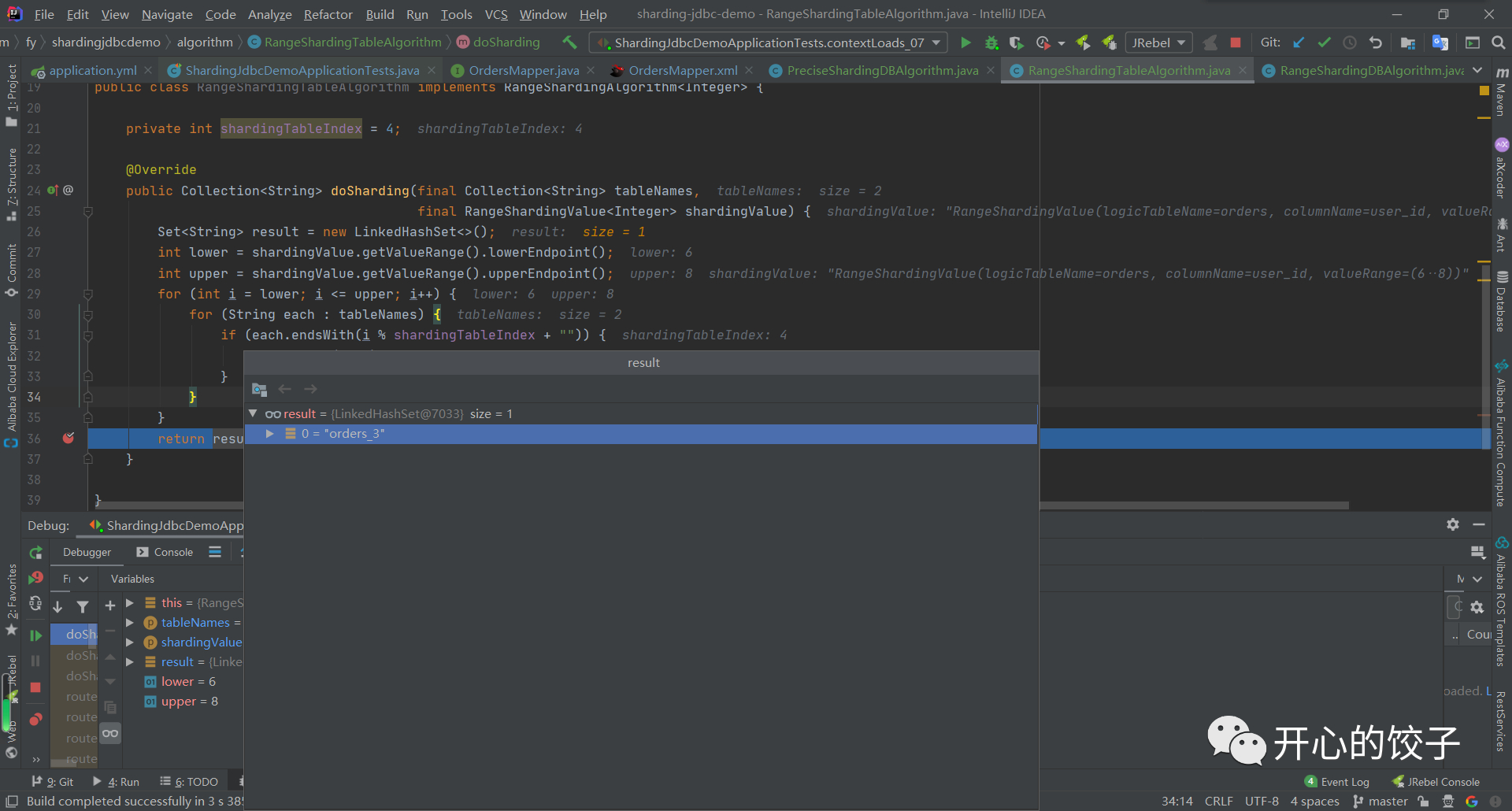Open the JRebel Console
This screenshot has width=1512, height=811.
tap(1436, 781)
